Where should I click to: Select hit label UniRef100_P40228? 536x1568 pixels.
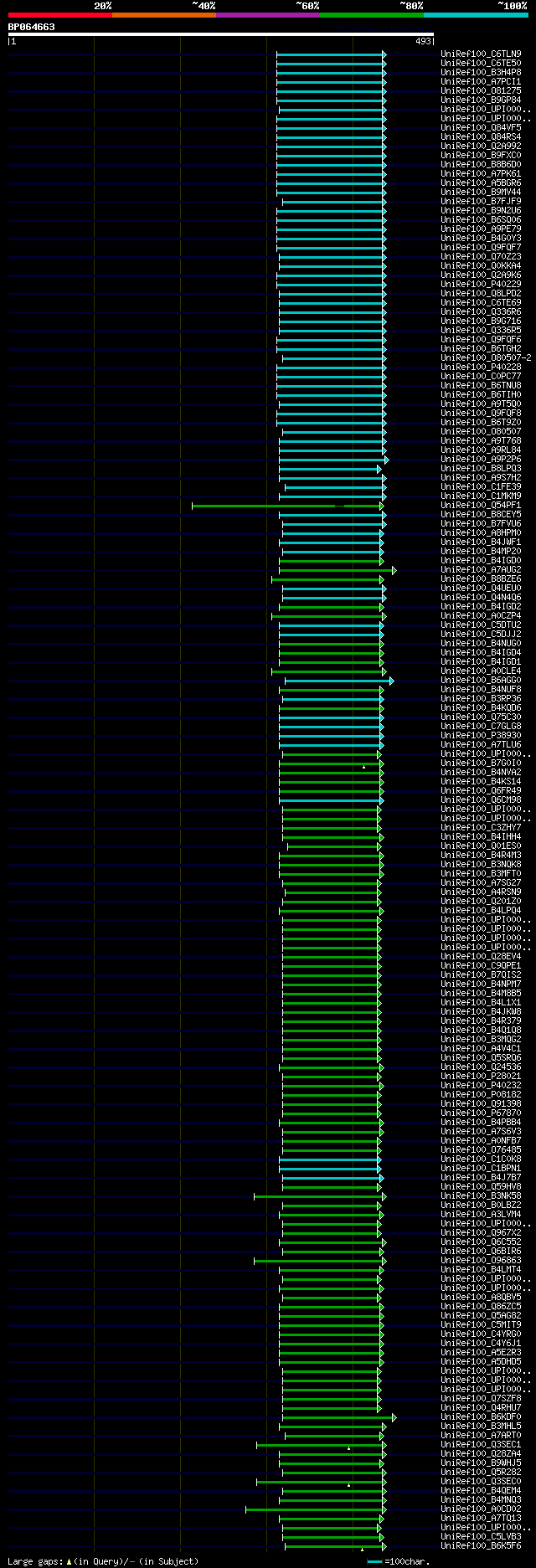tap(481, 368)
